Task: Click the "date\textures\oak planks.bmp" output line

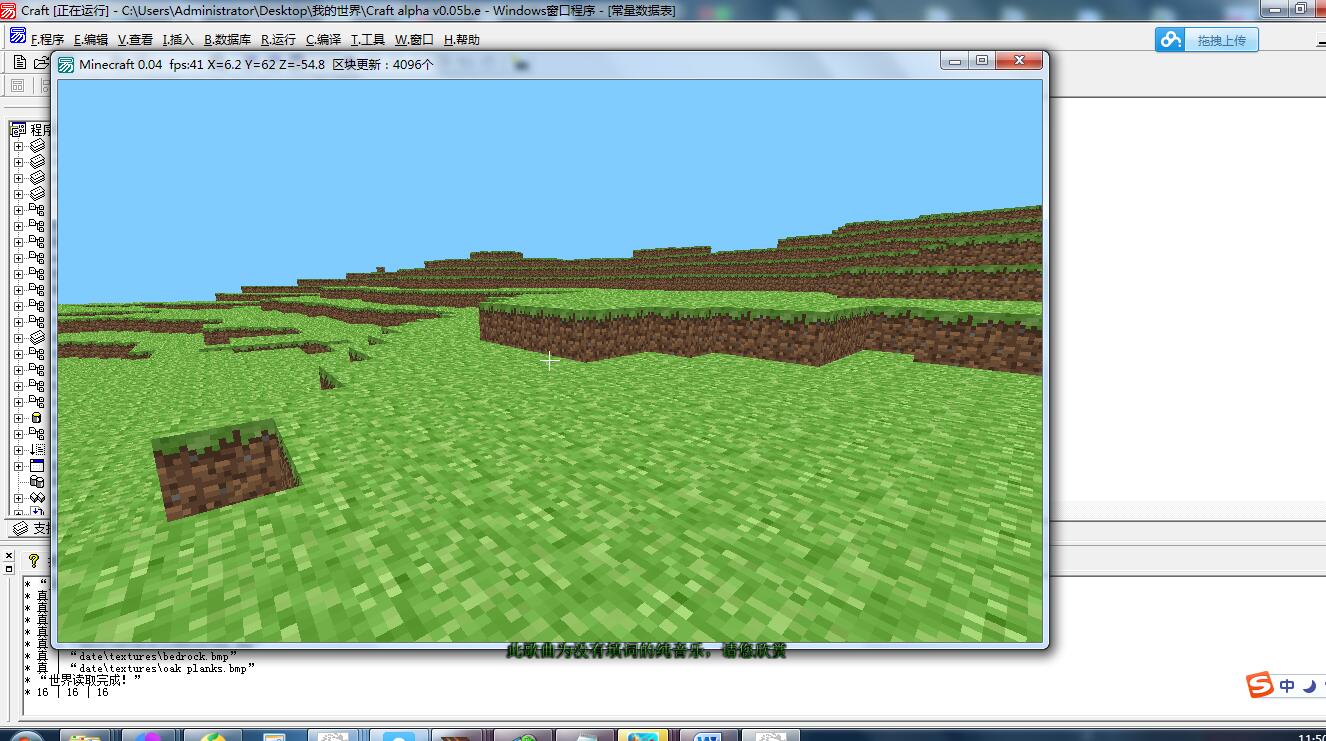Action: tap(161, 668)
